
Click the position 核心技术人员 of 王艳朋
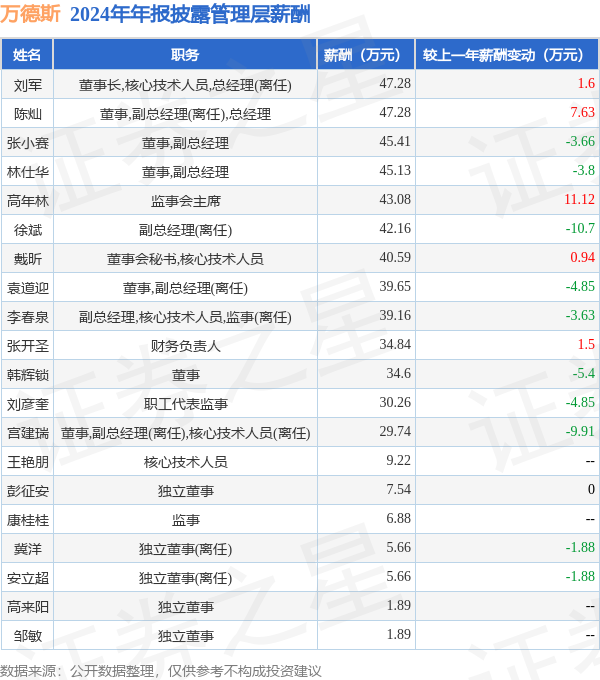pyautogui.click(x=185, y=462)
